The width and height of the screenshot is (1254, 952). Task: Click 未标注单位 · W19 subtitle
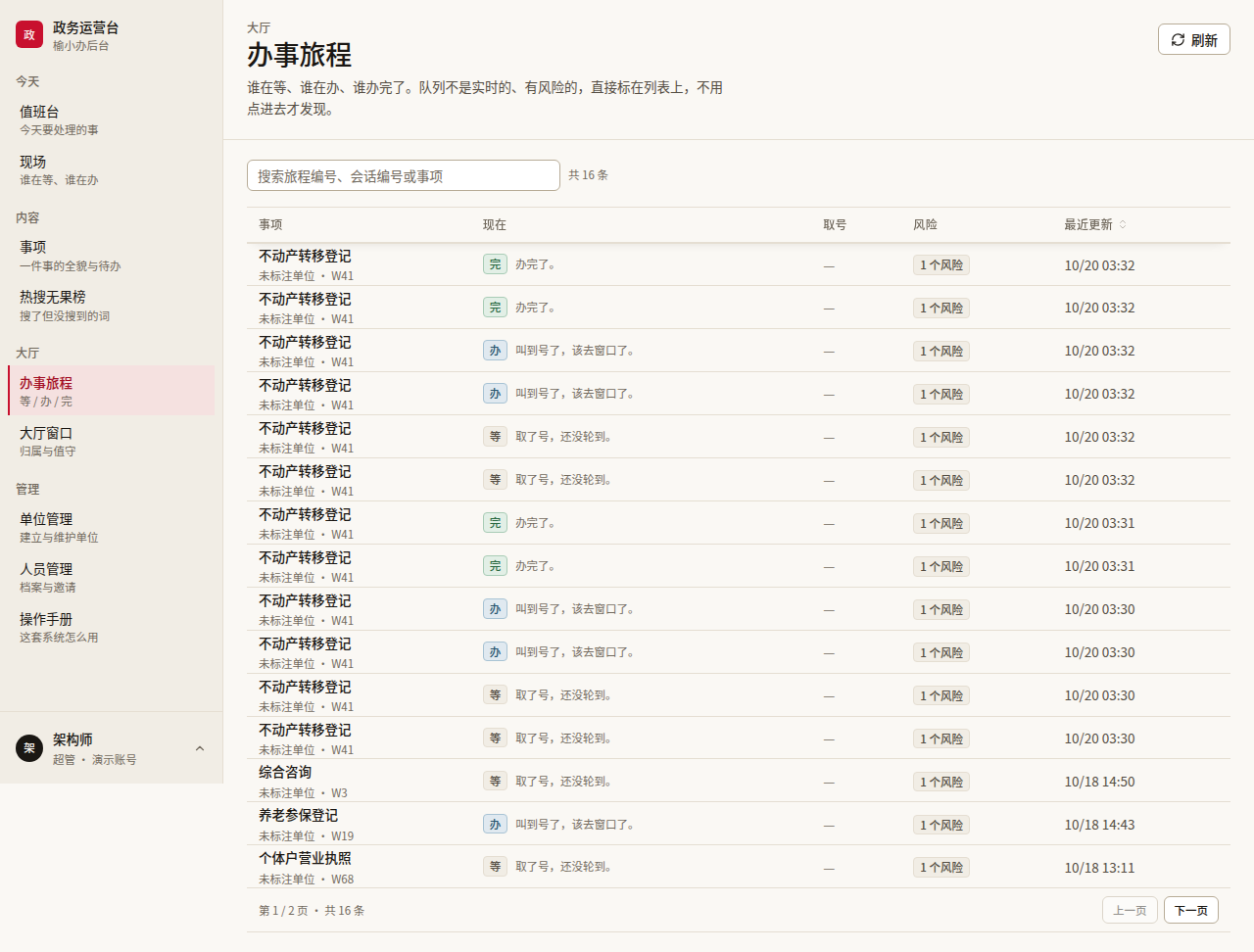click(x=306, y=836)
